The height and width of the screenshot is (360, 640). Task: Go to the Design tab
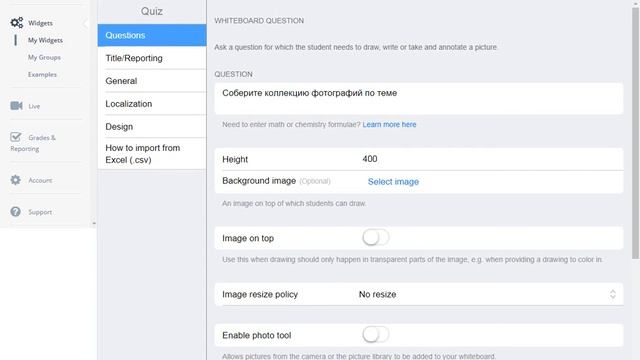pyautogui.click(x=152, y=127)
